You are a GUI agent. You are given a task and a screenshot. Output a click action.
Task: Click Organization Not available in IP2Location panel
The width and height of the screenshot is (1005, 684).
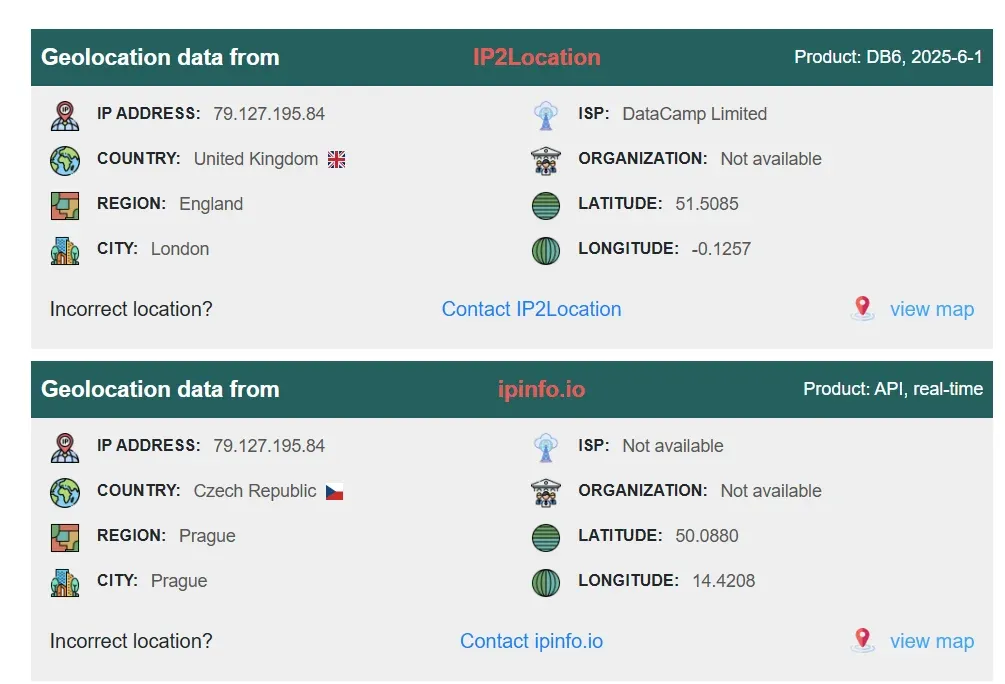(771, 159)
